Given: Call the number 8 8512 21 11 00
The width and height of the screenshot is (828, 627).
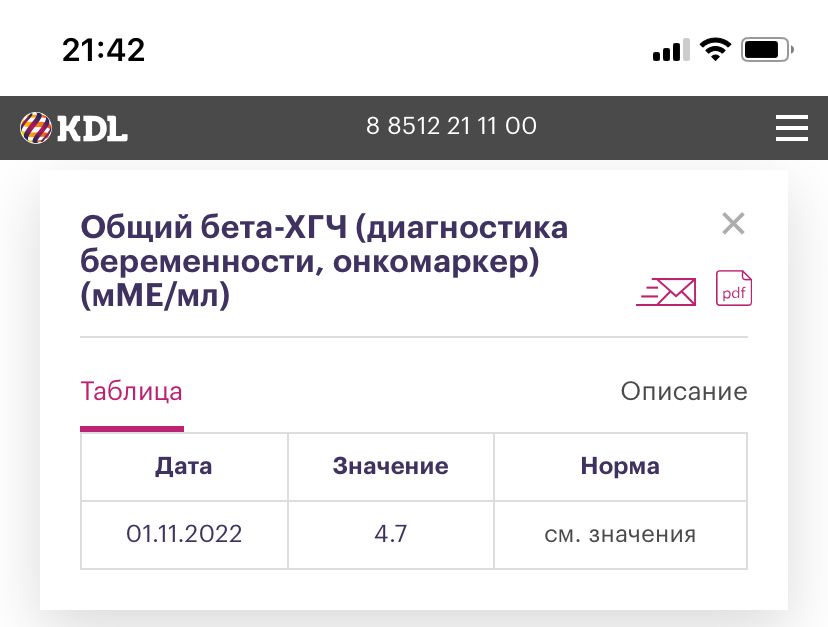Looking at the screenshot, I should 452,126.
